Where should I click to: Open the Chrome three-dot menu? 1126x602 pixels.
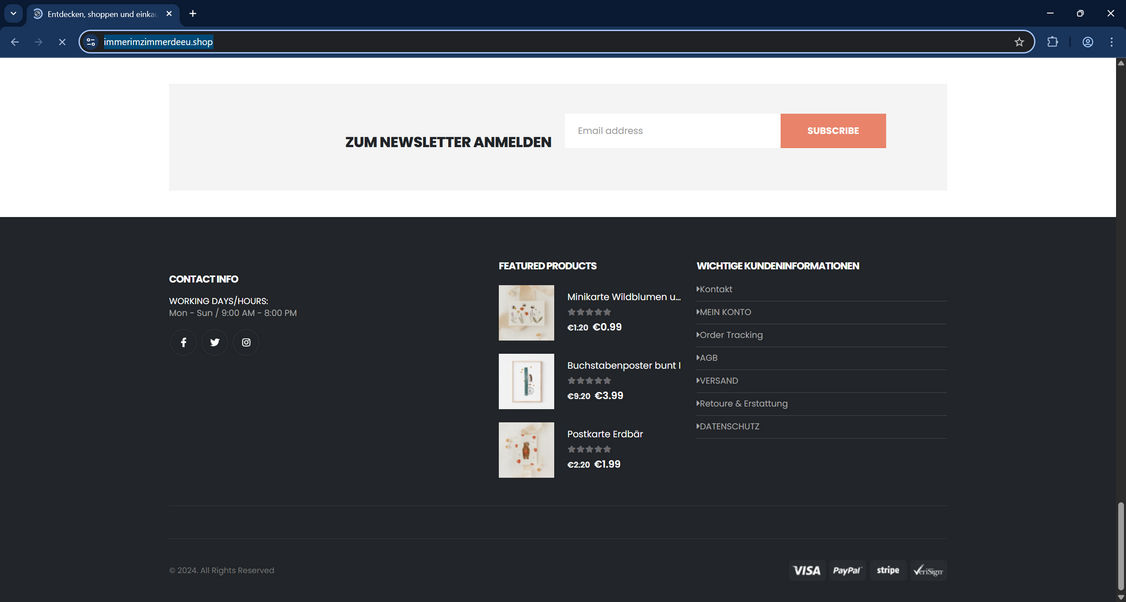pyautogui.click(x=1112, y=42)
